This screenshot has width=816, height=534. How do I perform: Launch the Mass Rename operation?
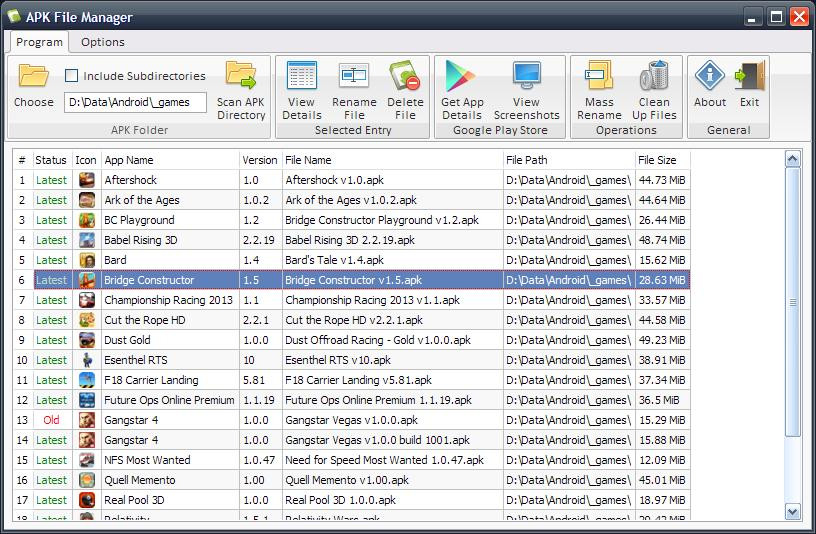pyautogui.click(x=600, y=76)
